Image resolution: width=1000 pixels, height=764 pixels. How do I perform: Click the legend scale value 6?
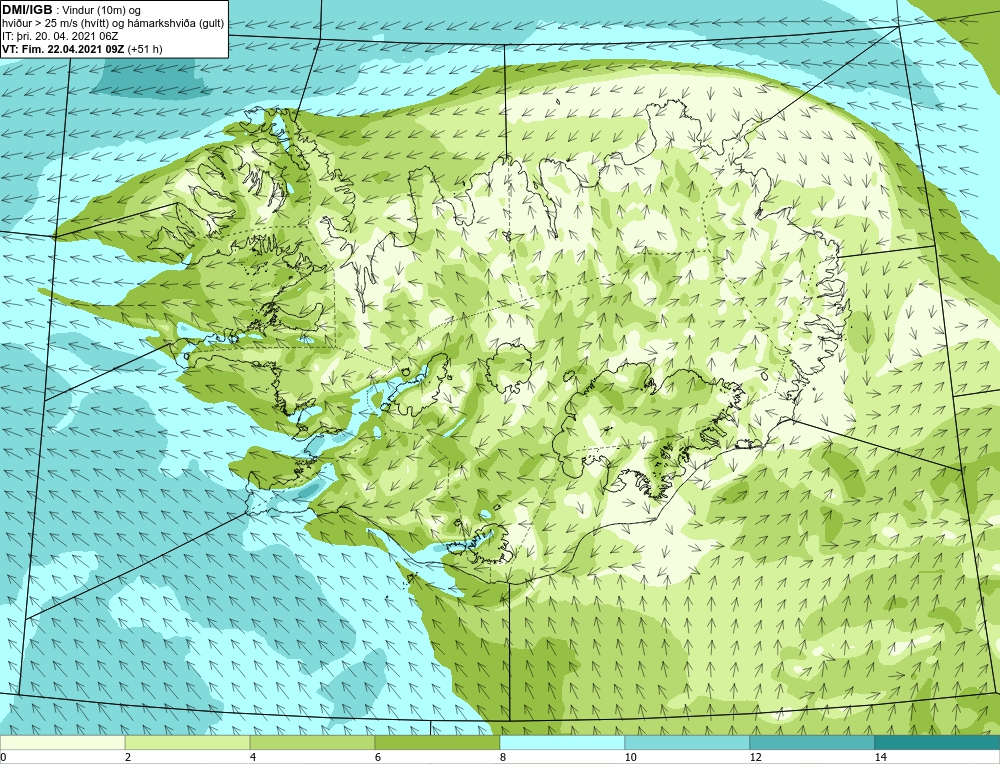(x=378, y=757)
